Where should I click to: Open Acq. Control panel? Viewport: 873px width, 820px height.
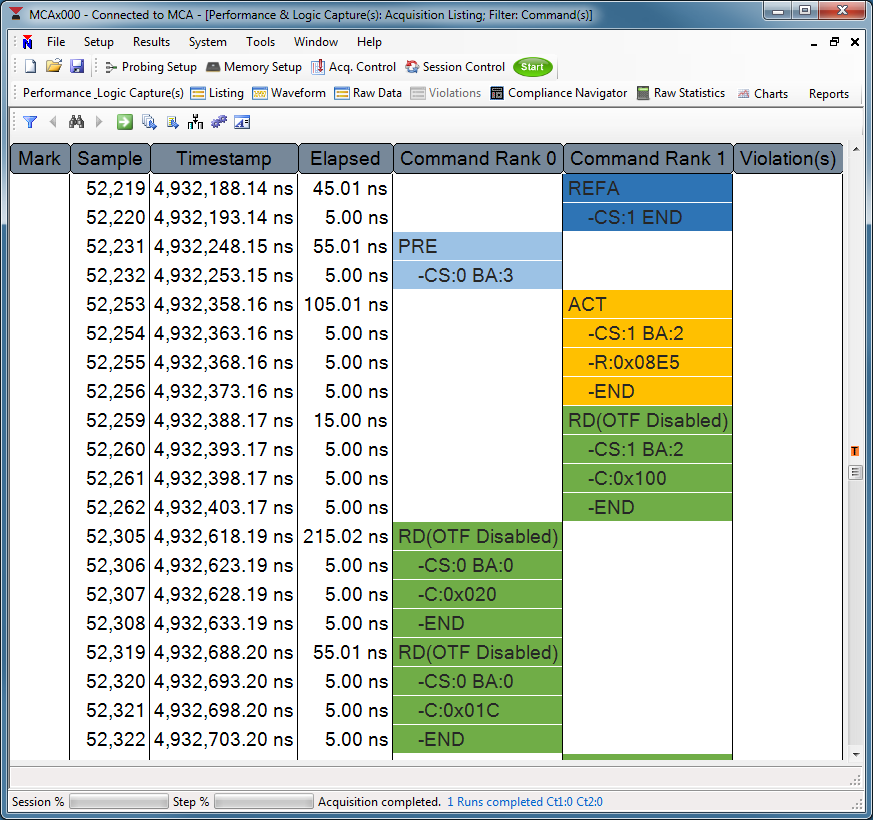click(353, 67)
